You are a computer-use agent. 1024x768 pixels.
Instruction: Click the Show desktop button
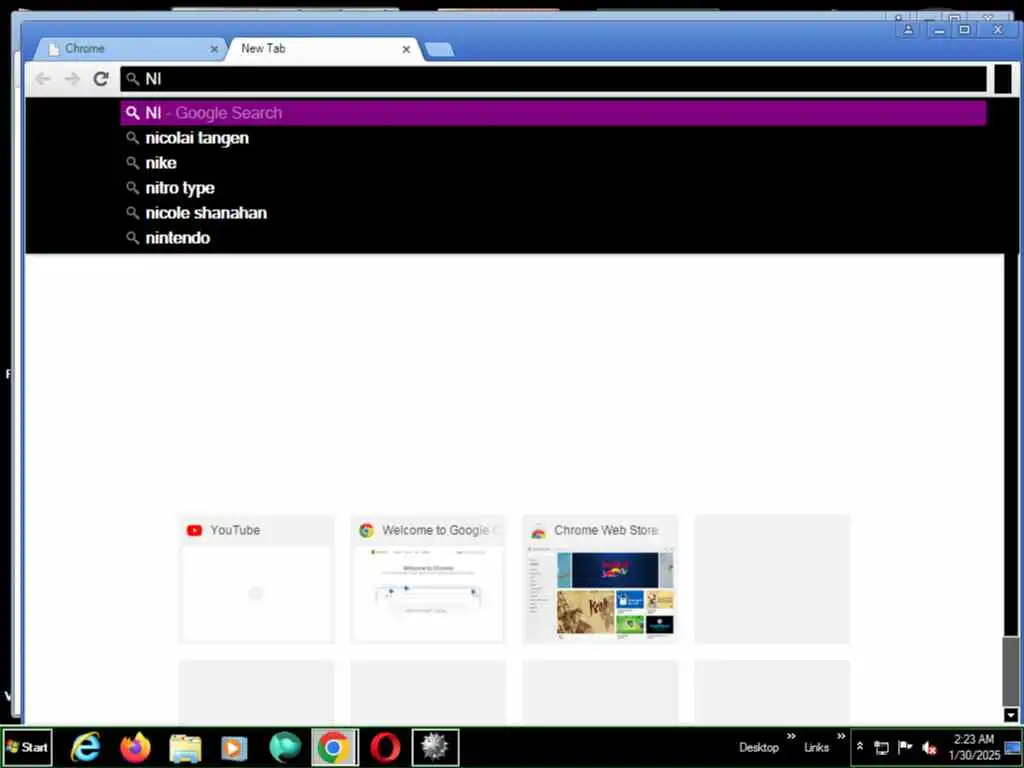point(1013,747)
